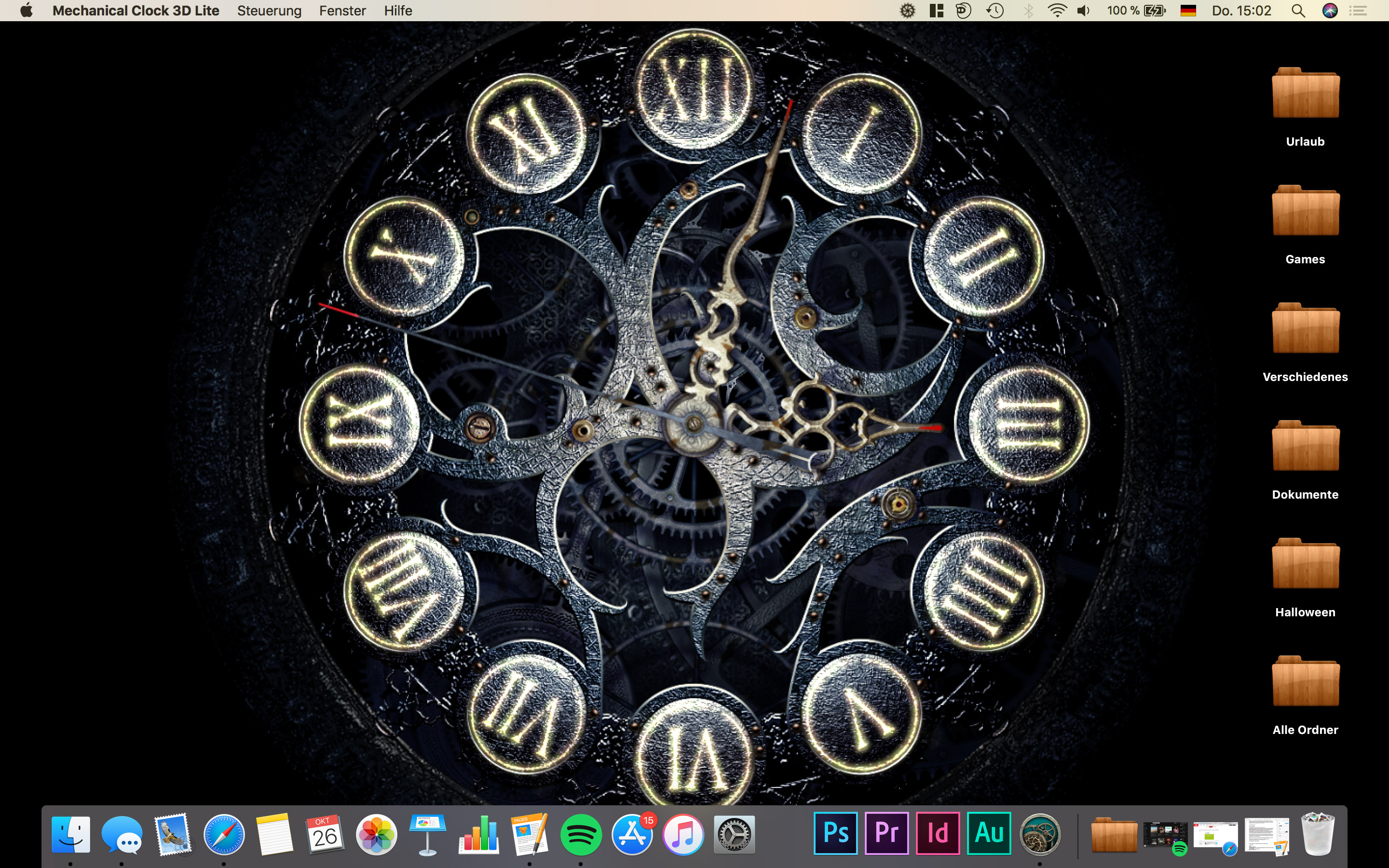1389x868 pixels.
Task: Click Mechanical Clock gear icon in Dock
Action: coord(1039,834)
